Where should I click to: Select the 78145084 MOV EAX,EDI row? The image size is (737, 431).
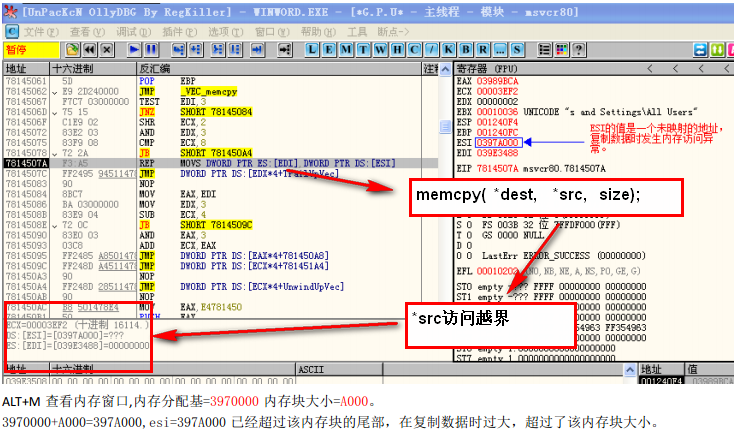click(x=221, y=194)
